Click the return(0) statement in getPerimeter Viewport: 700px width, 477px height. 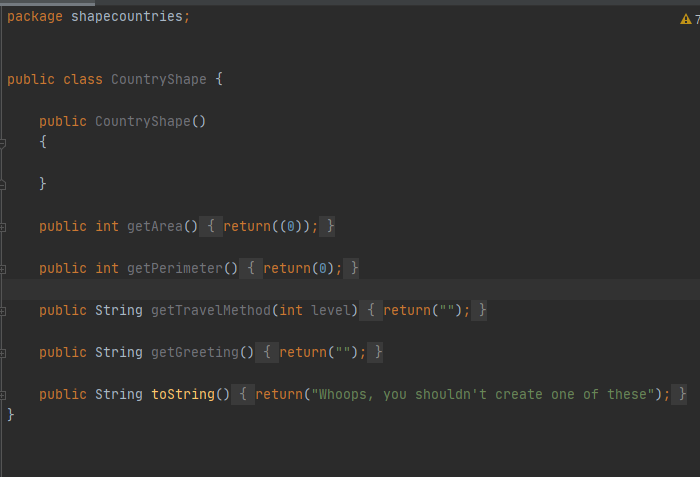(303, 268)
